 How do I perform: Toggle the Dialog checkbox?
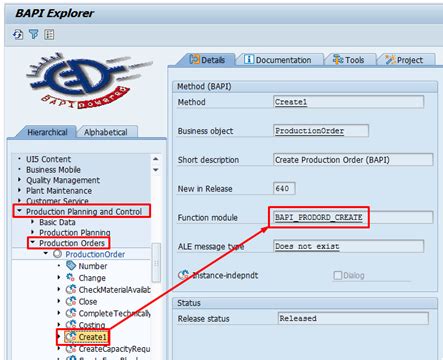click(338, 275)
